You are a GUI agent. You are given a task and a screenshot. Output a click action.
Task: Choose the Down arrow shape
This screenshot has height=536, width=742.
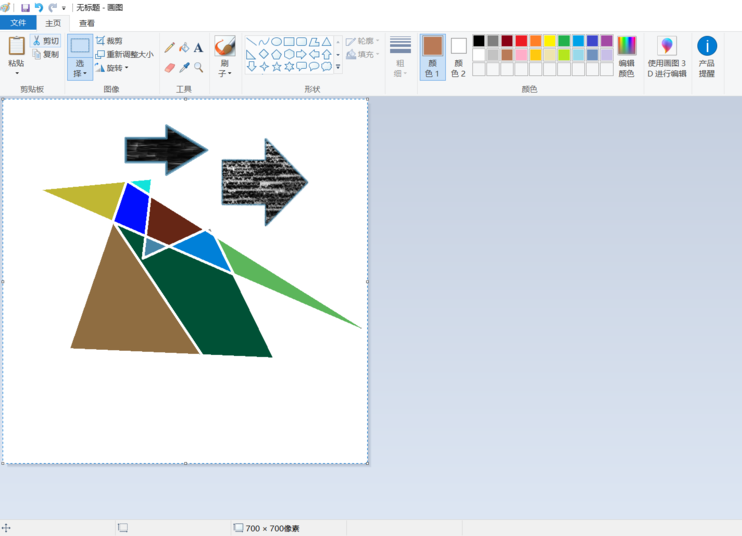point(251,66)
